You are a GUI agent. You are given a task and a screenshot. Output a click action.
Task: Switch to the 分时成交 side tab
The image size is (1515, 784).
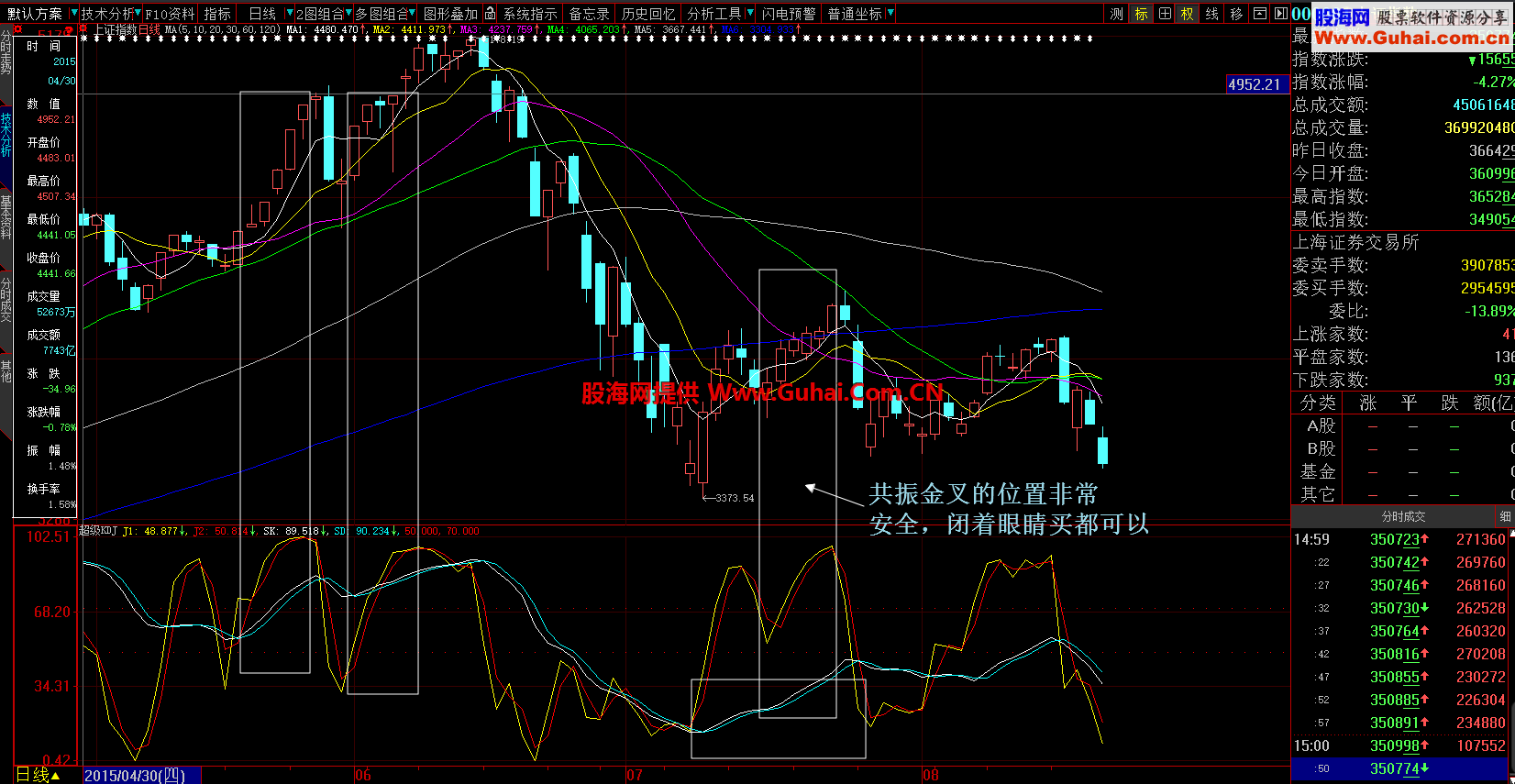click(6, 300)
